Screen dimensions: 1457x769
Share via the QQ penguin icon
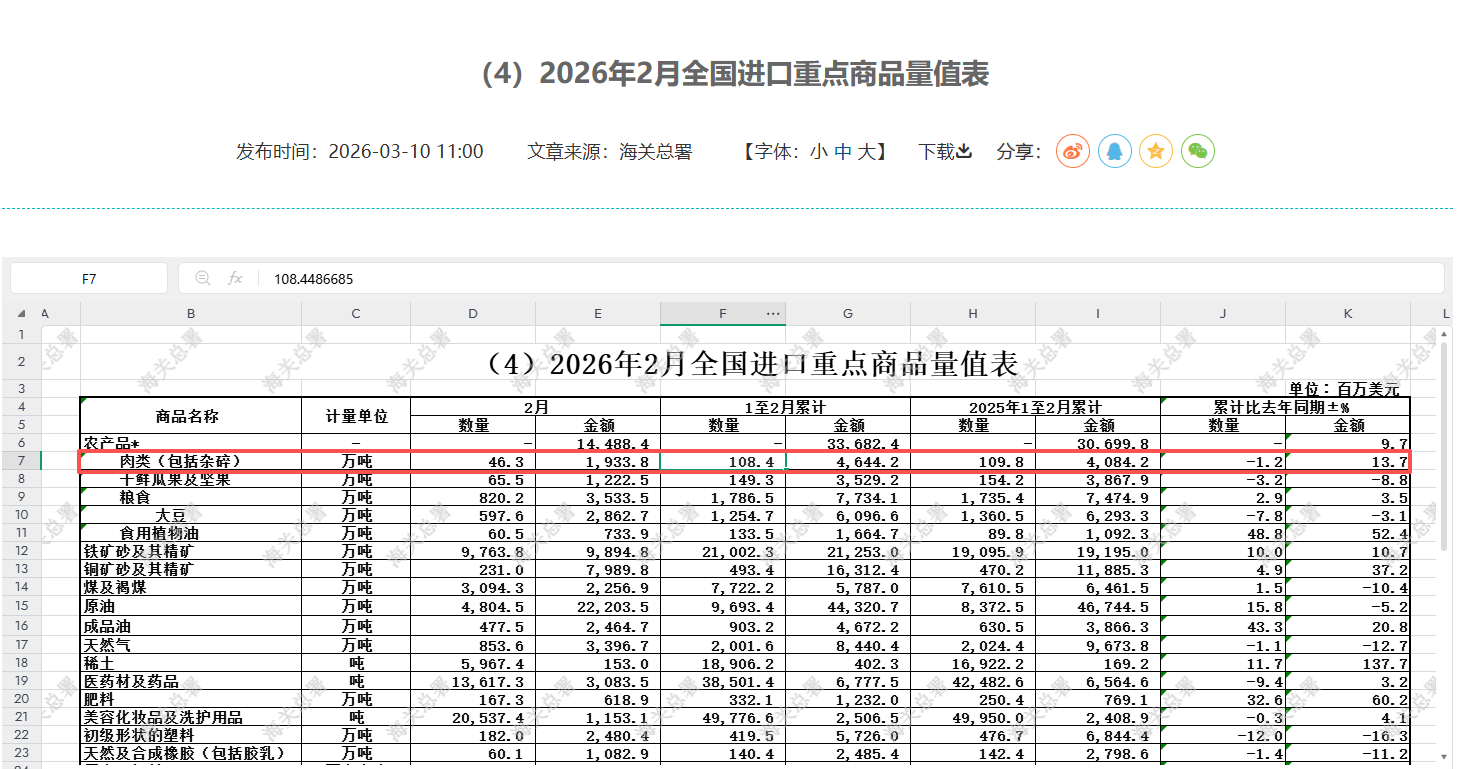pyautogui.click(x=1115, y=151)
